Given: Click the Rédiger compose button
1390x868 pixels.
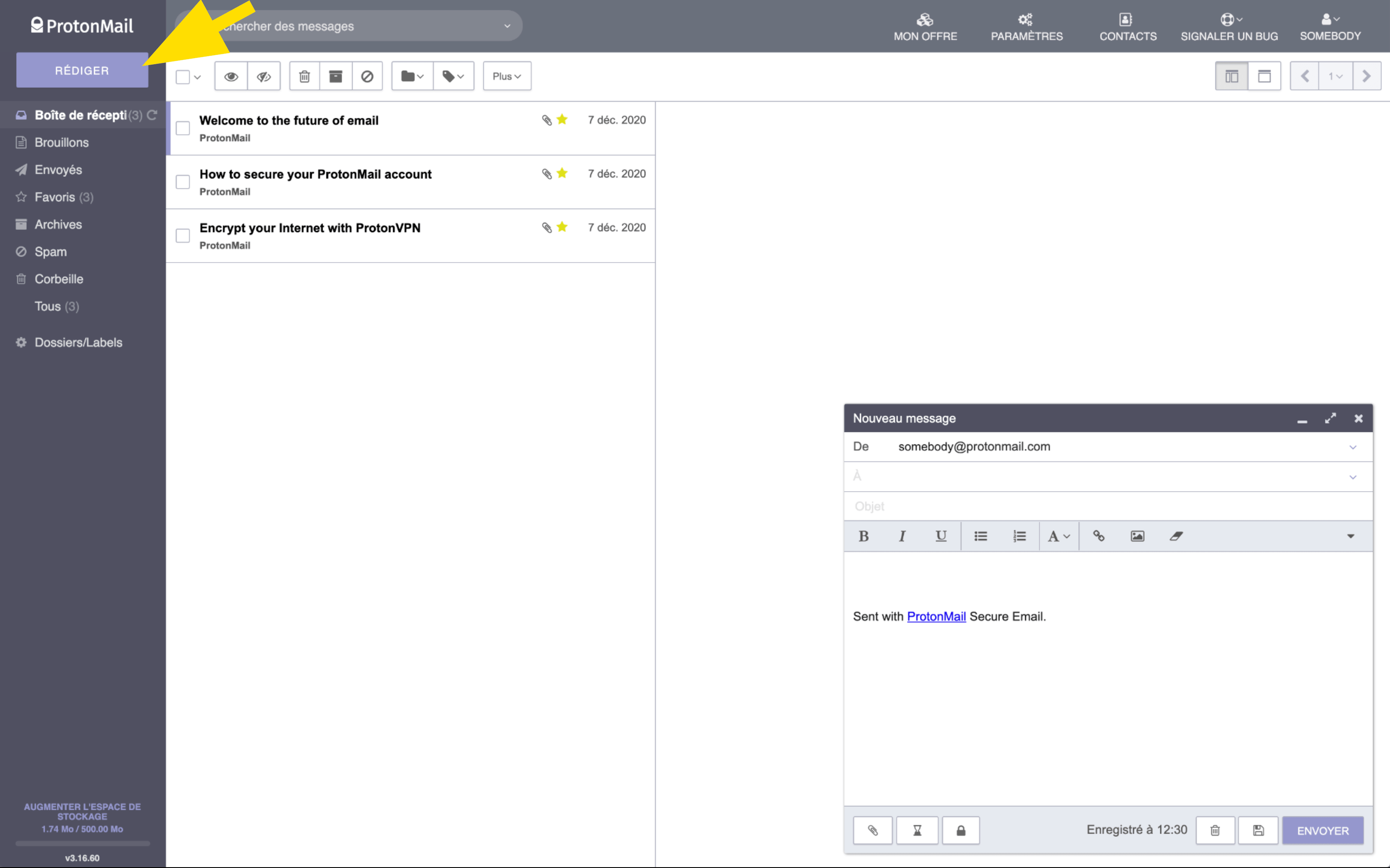Looking at the screenshot, I should click(82, 70).
